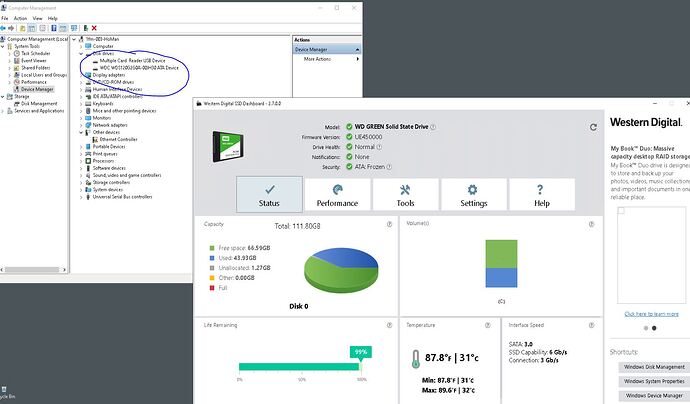Select the WDC WDS120G ATA Device entry
Image resolution: width=690 pixels, height=404 pixels.
click(x=139, y=68)
